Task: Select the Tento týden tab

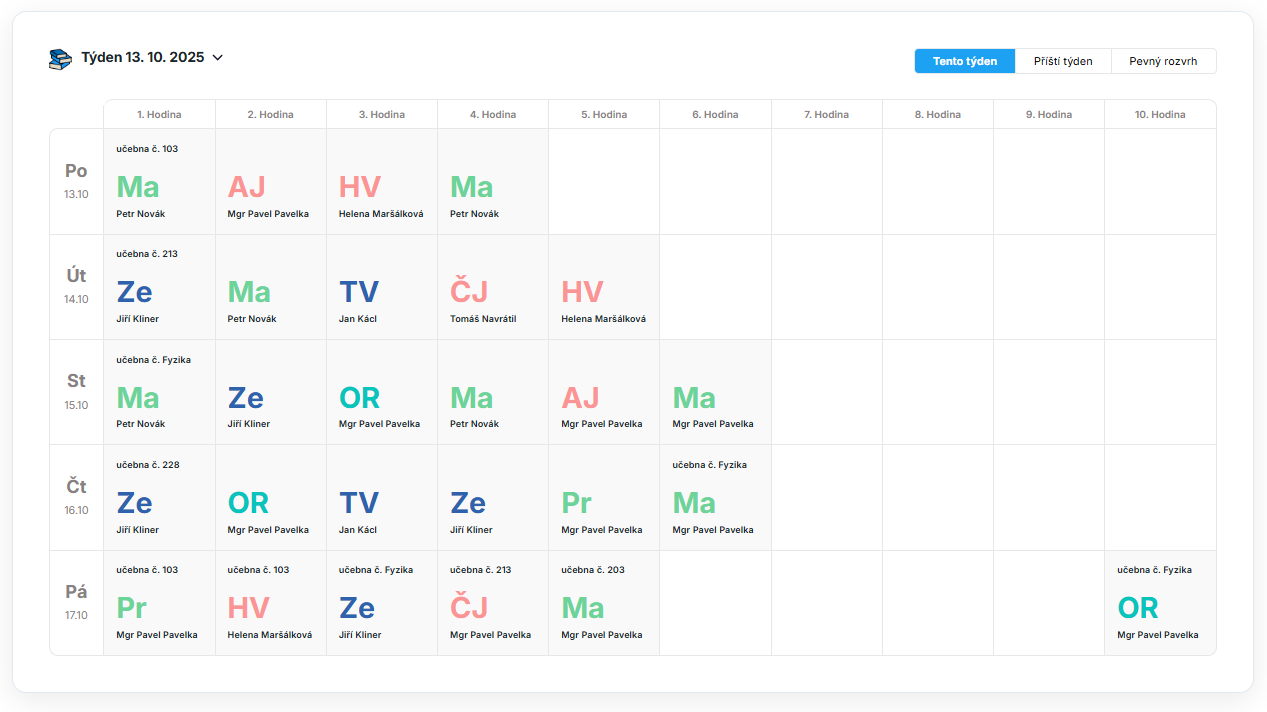Action: coord(965,61)
